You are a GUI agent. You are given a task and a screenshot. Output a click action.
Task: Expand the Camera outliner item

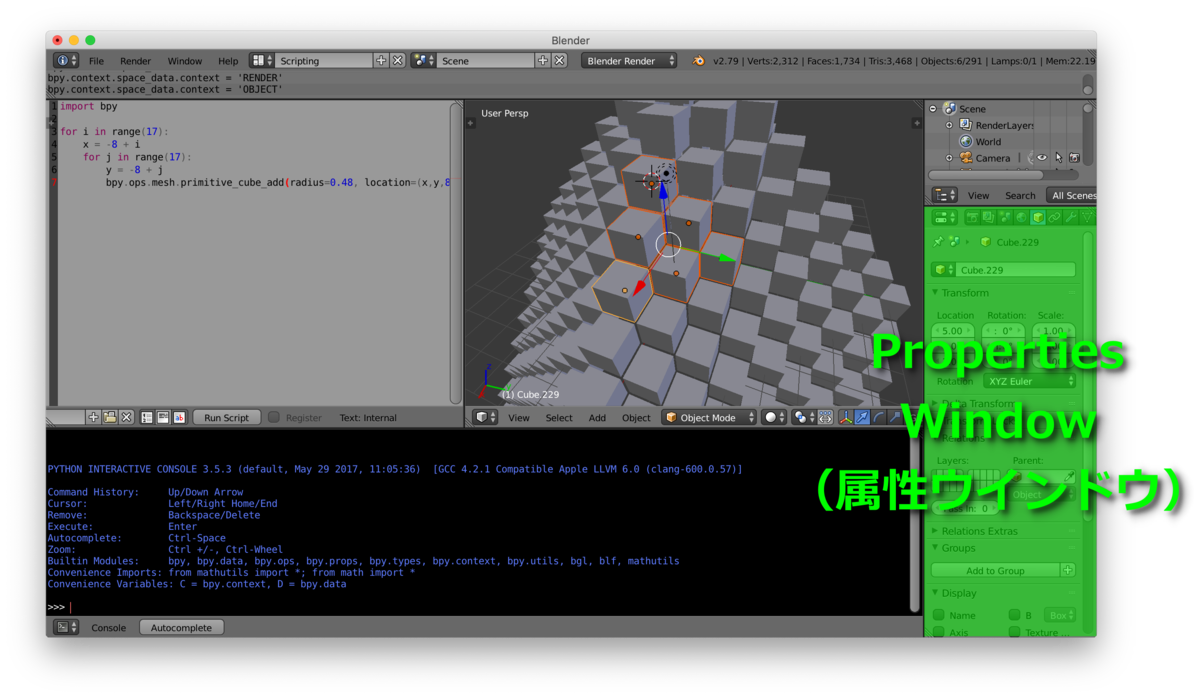pyautogui.click(x=949, y=158)
